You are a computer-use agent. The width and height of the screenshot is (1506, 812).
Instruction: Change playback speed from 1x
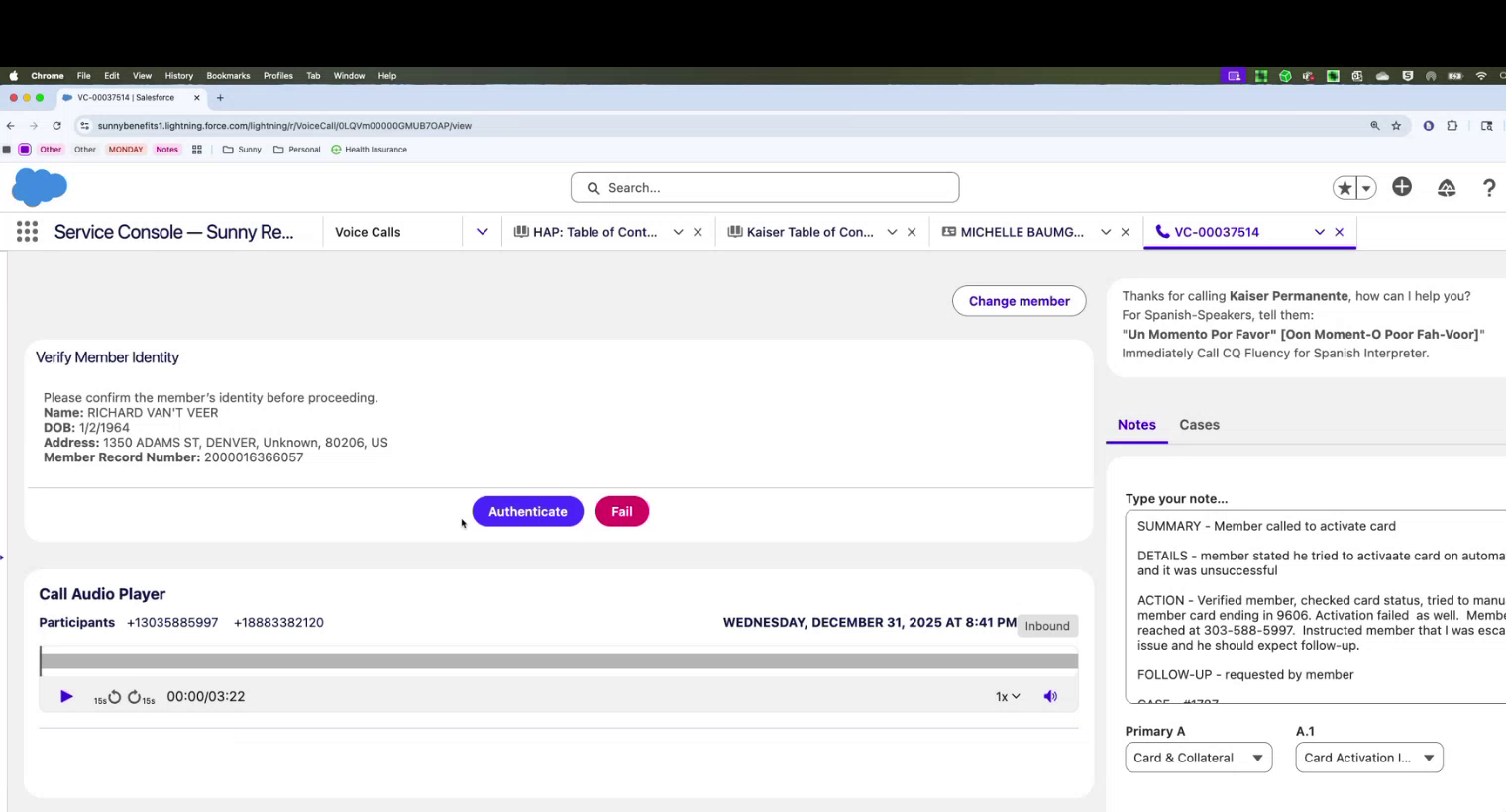point(1007,697)
